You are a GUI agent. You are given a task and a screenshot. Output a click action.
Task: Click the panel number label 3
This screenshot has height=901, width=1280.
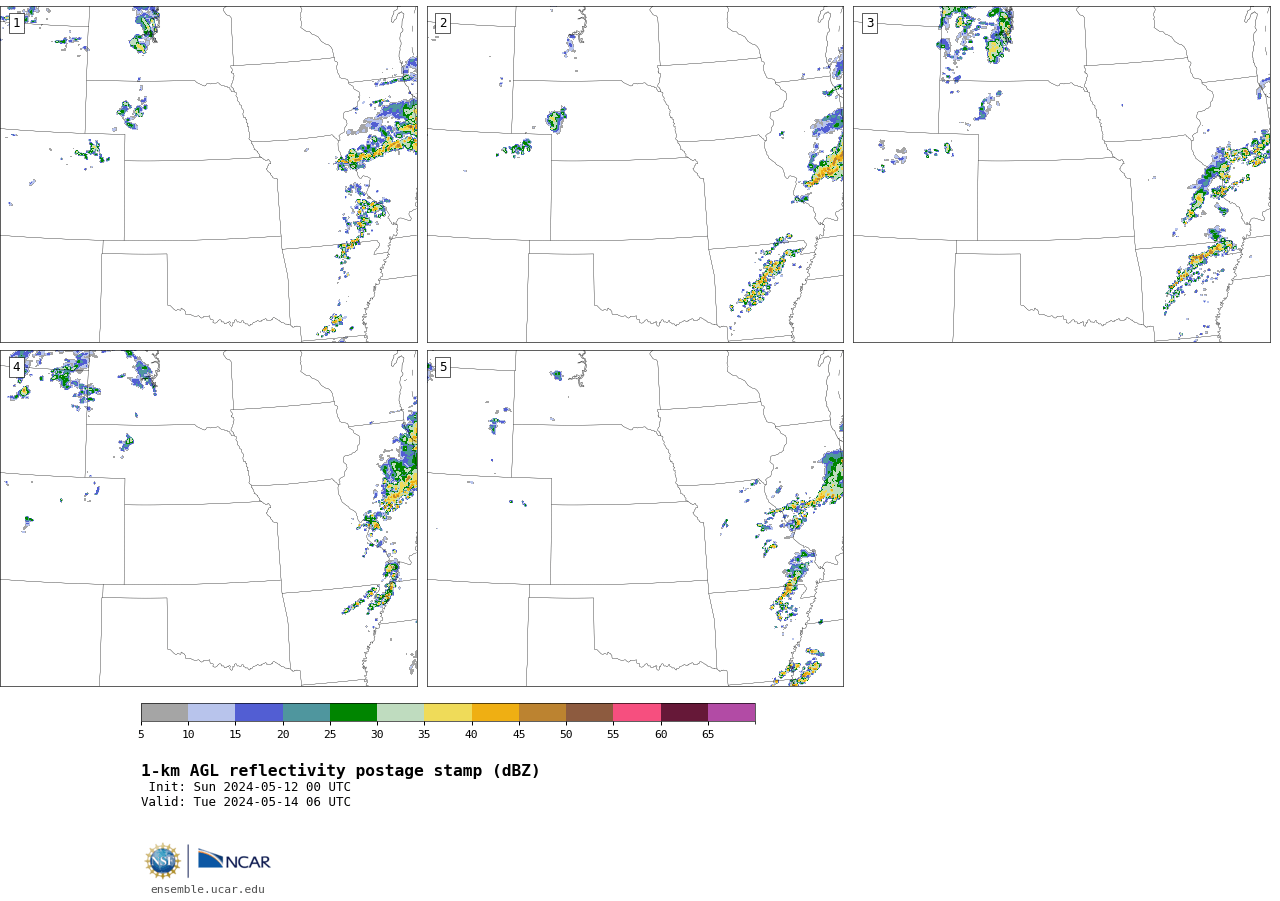pos(869,23)
